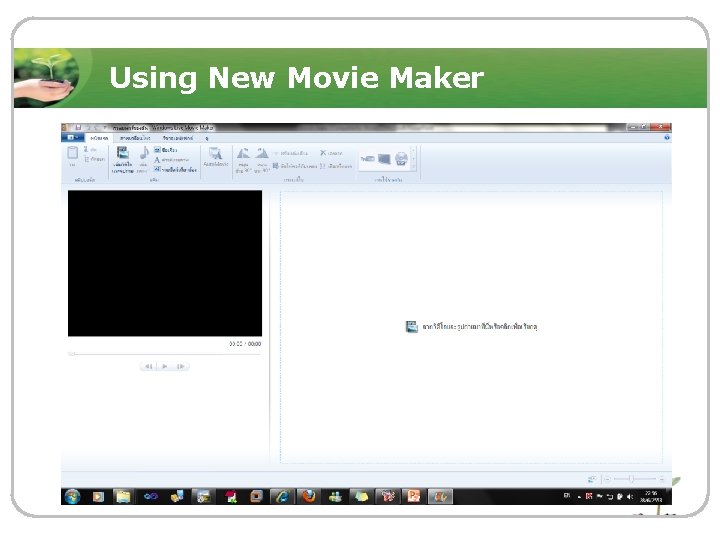Click the volume speaker tray icon

coord(629,496)
